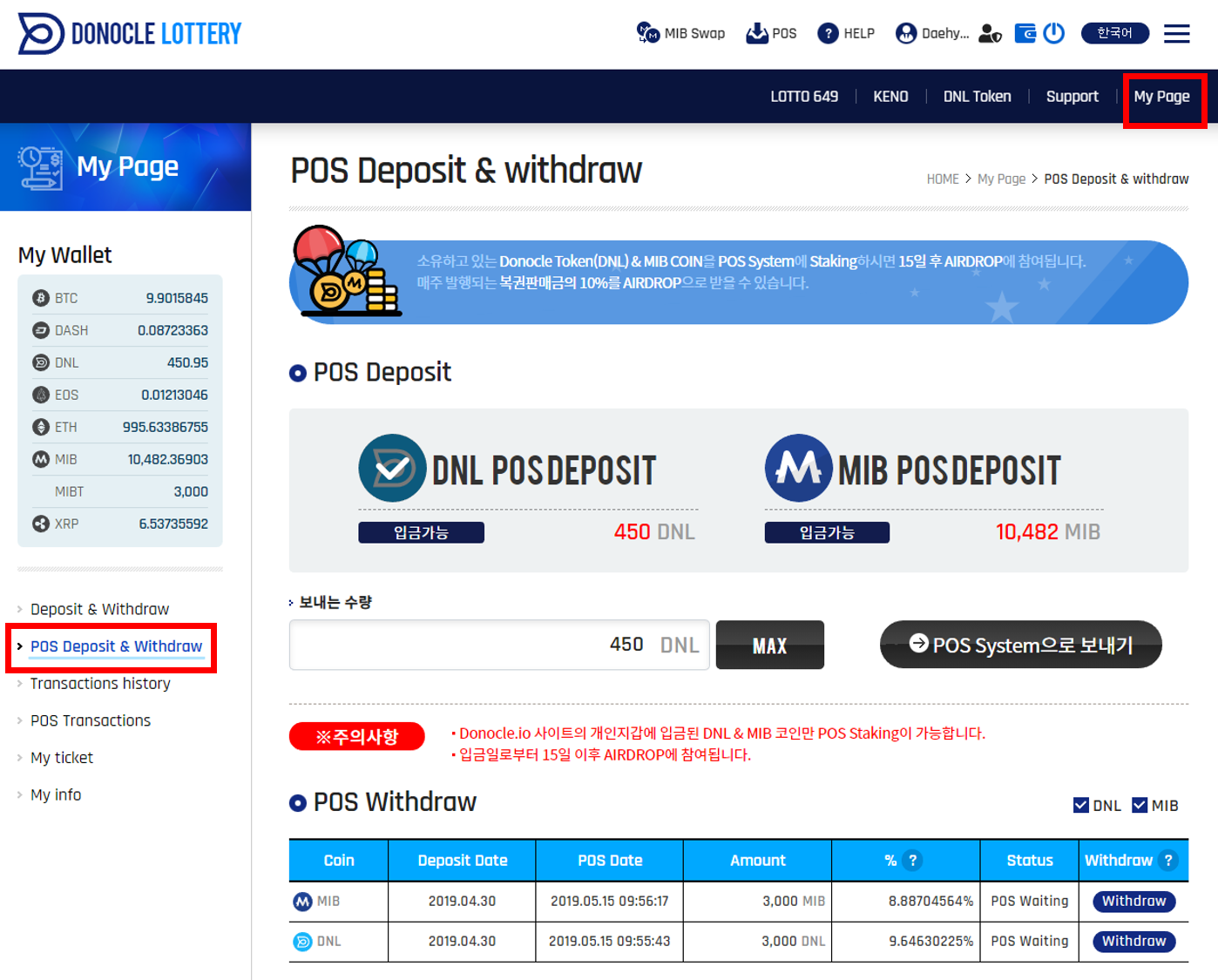Image resolution: width=1218 pixels, height=980 pixels.
Task: Click the user security shield icon
Action: (x=990, y=33)
